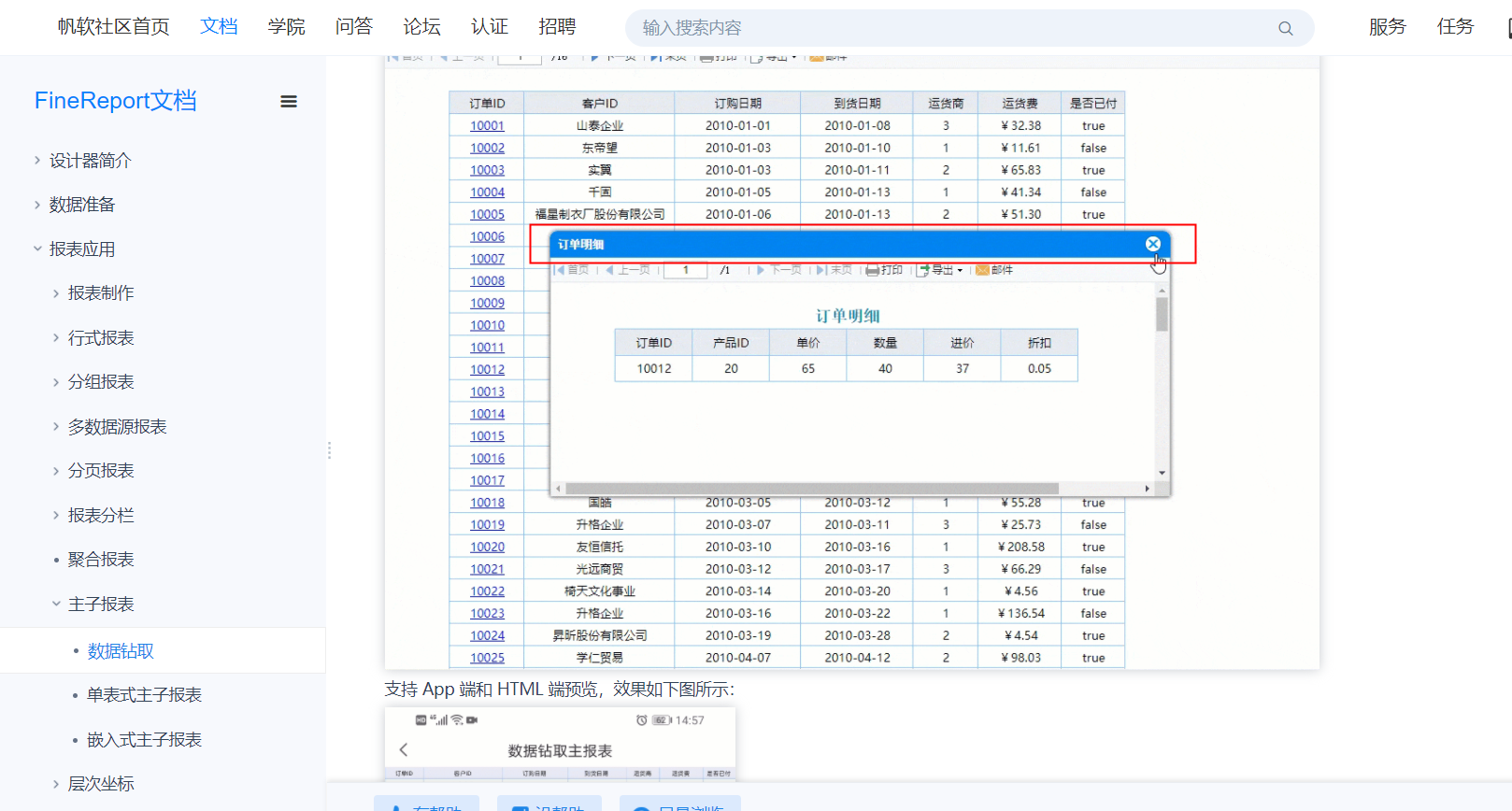
Task: Go to the 学院 navigation item
Action: pyautogui.click(x=286, y=27)
